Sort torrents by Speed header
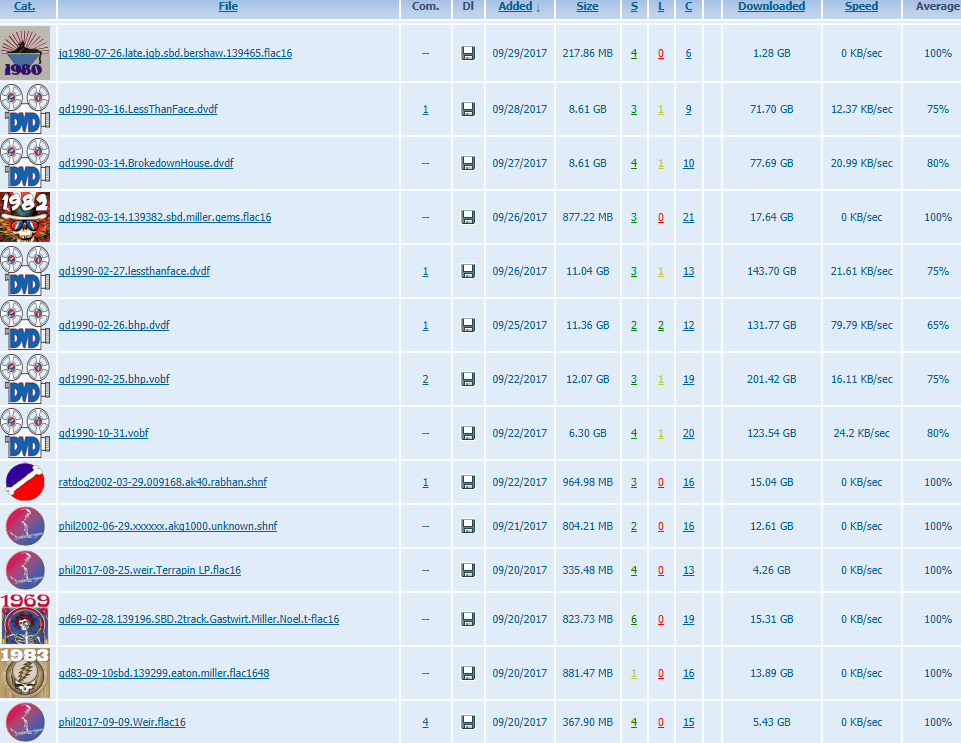The image size is (961, 743). 862,6
